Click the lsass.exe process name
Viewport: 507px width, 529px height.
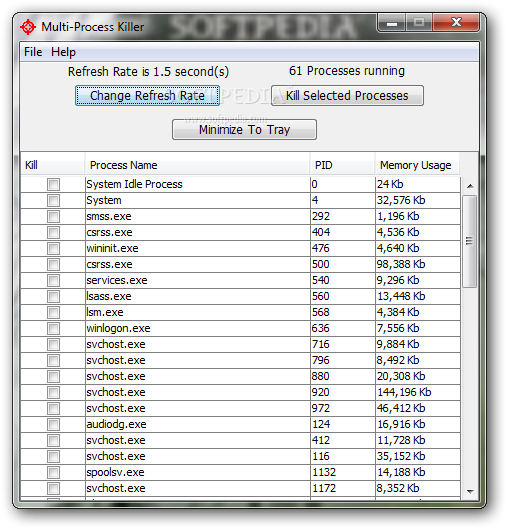pos(109,296)
